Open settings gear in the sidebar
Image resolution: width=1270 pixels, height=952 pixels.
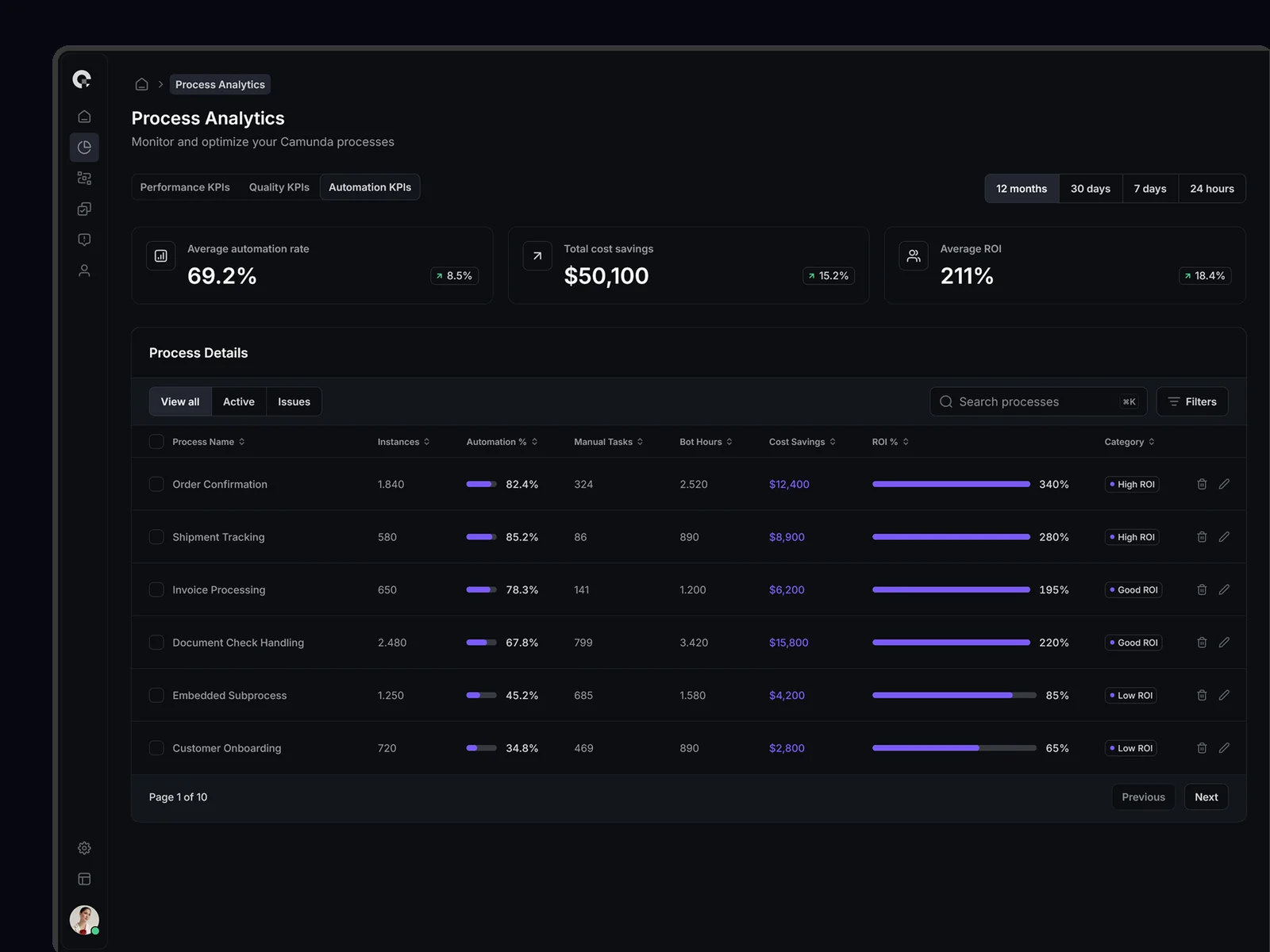click(x=84, y=848)
